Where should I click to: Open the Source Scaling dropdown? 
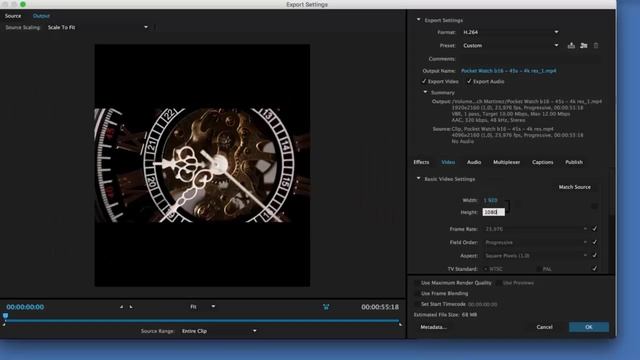click(98, 27)
